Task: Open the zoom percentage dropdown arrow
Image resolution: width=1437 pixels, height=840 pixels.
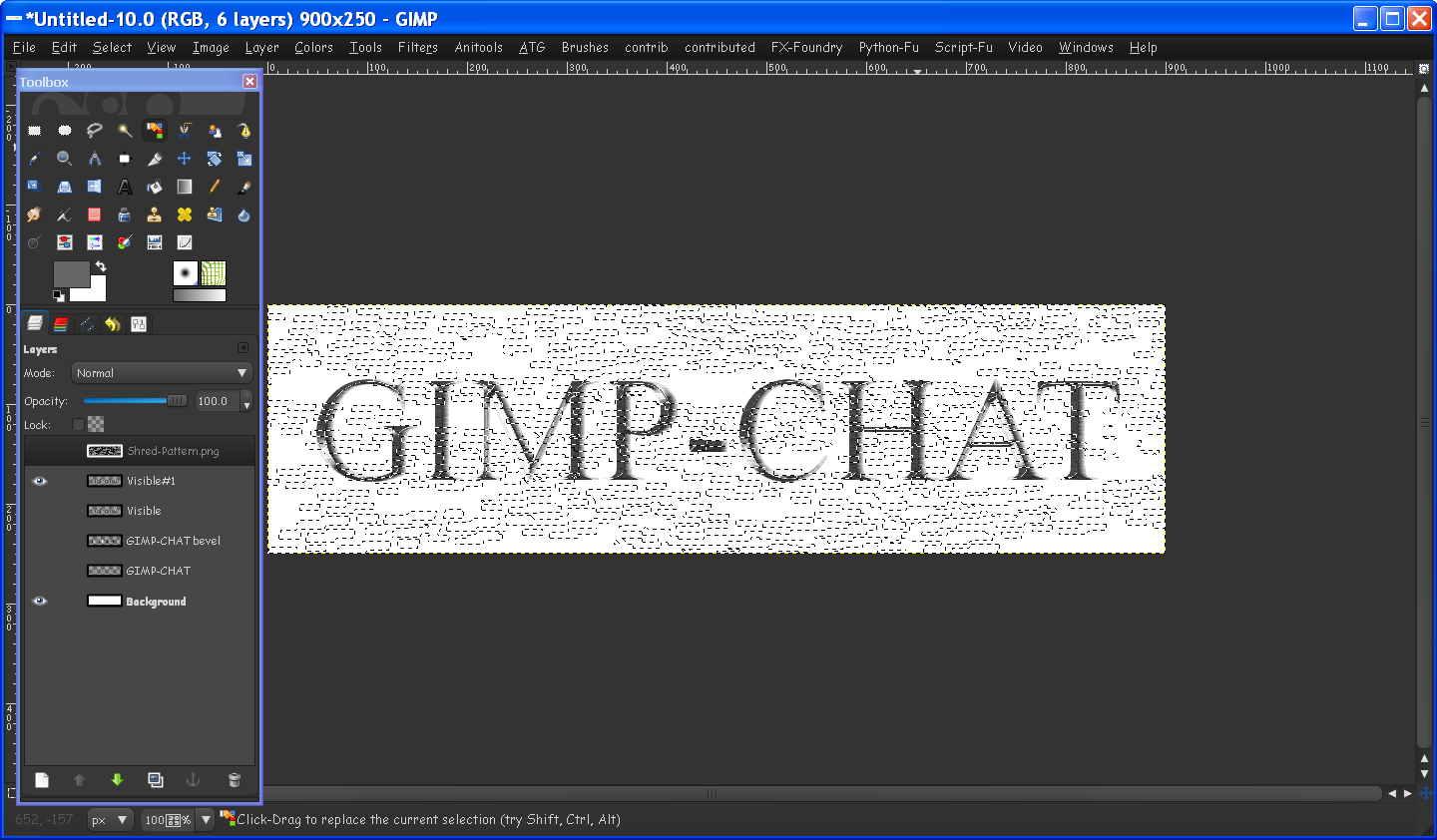Action: point(206,820)
